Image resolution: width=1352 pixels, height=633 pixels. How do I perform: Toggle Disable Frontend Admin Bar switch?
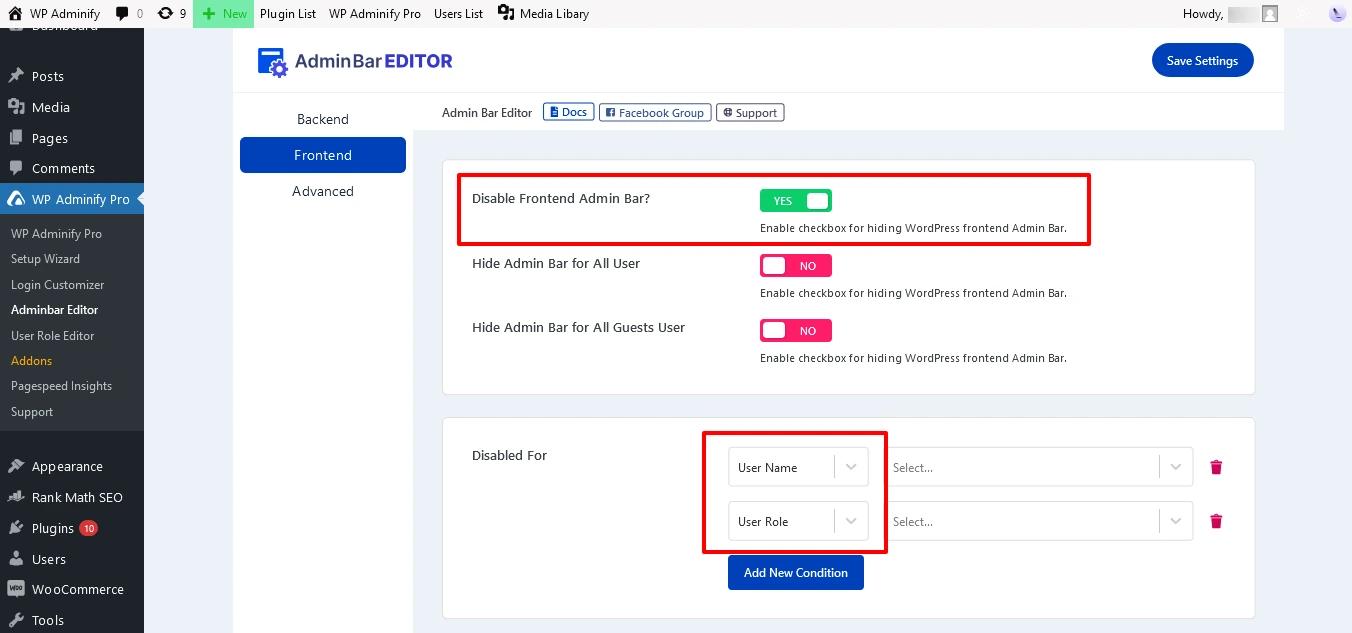coord(796,201)
